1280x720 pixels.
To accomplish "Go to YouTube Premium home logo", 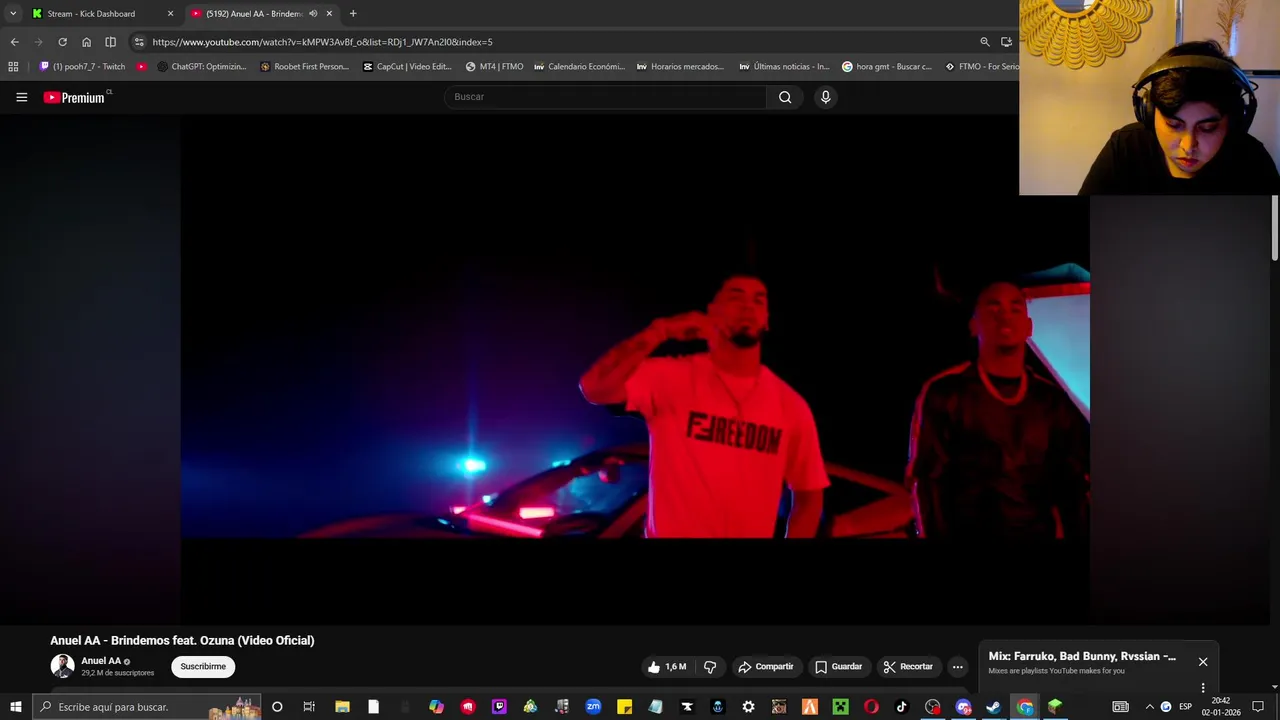I will pyautogui.click(x=75, y=97).
